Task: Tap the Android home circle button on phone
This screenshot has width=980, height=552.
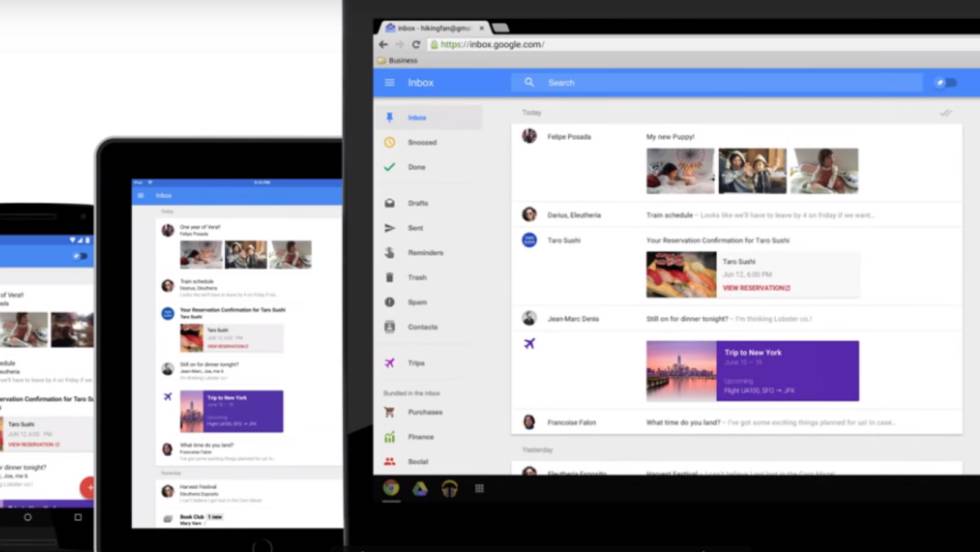Action: 28,518
